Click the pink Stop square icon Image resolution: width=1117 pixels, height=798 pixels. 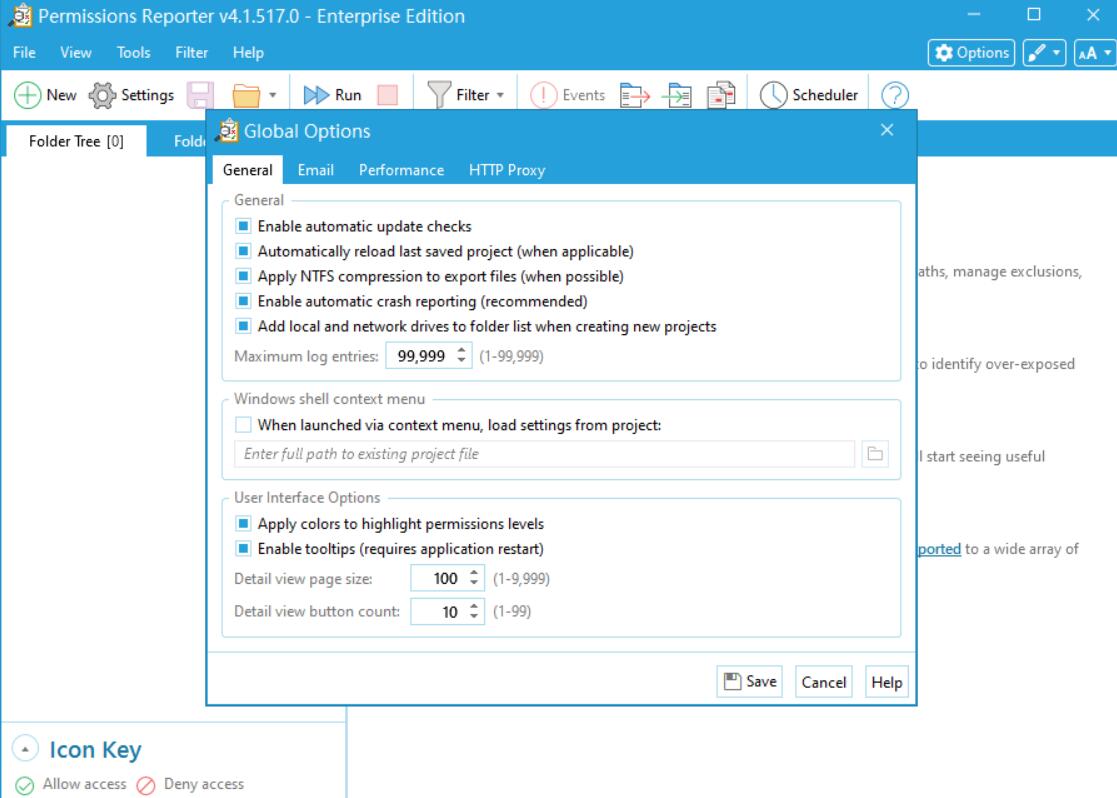[x=388, y=95]
